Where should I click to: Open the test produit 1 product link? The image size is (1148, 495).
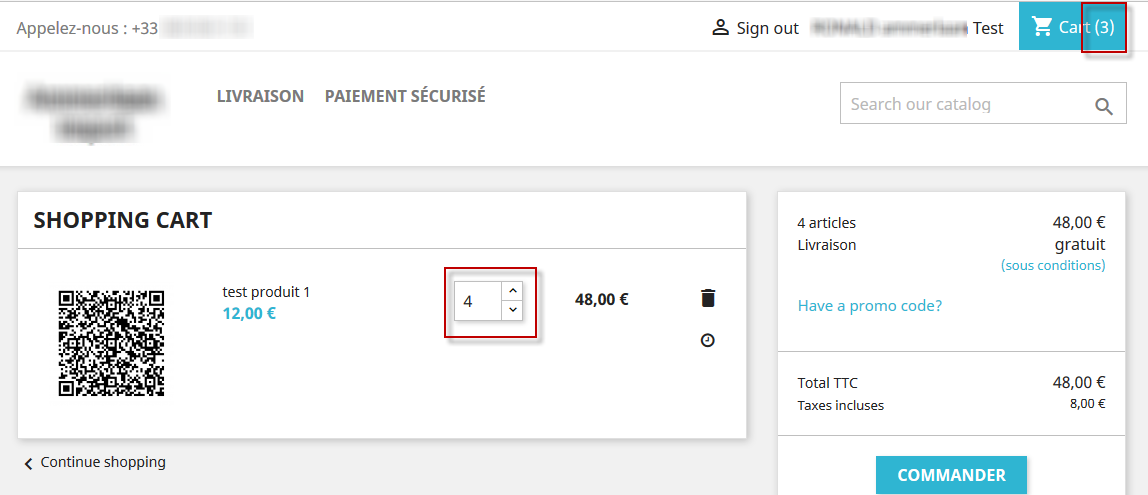(266, 292)
